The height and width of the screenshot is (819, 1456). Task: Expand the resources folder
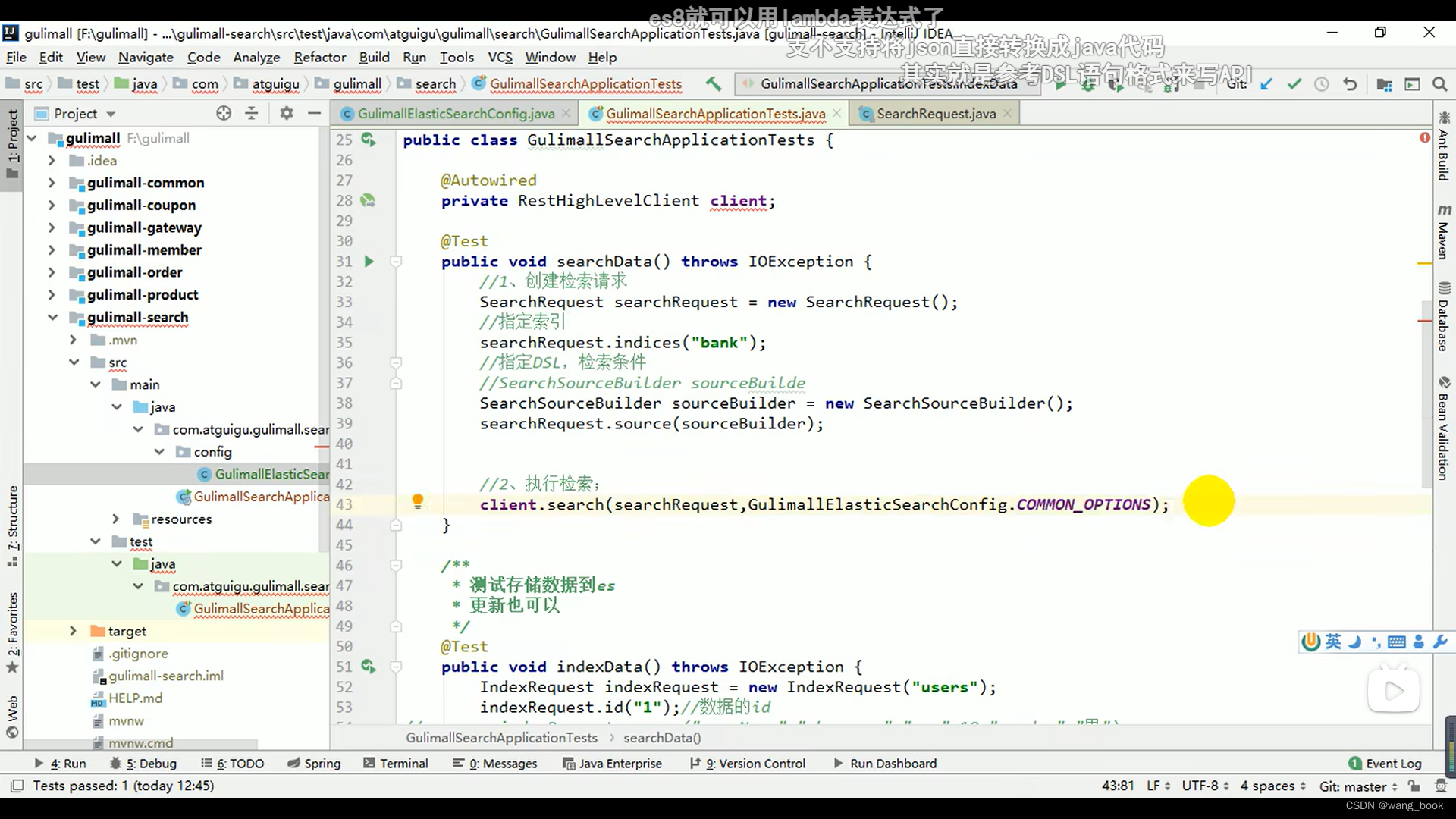tap(115, 519)
